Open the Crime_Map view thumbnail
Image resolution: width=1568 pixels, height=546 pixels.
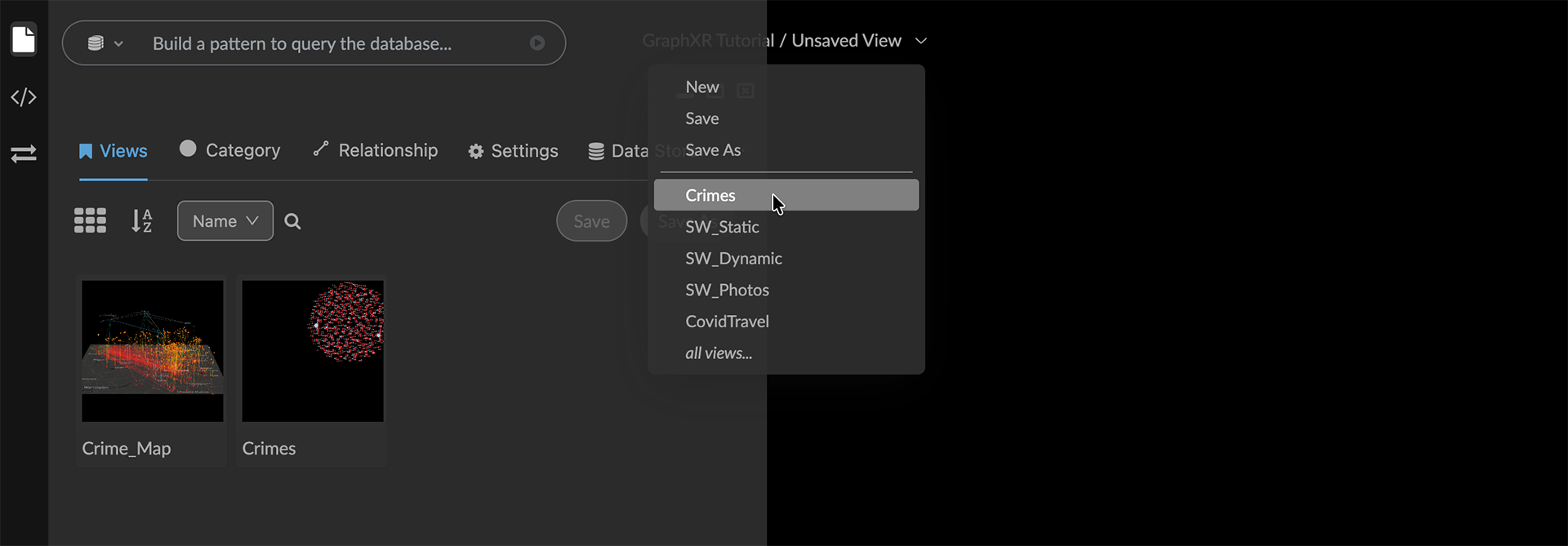click(152, 351)
